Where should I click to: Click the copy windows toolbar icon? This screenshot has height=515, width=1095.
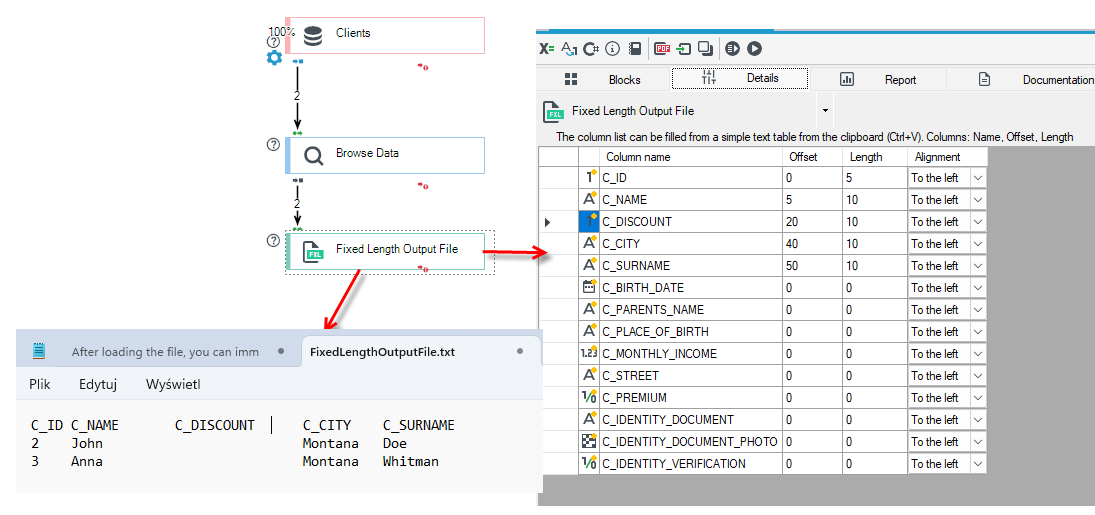coord(706,48)
